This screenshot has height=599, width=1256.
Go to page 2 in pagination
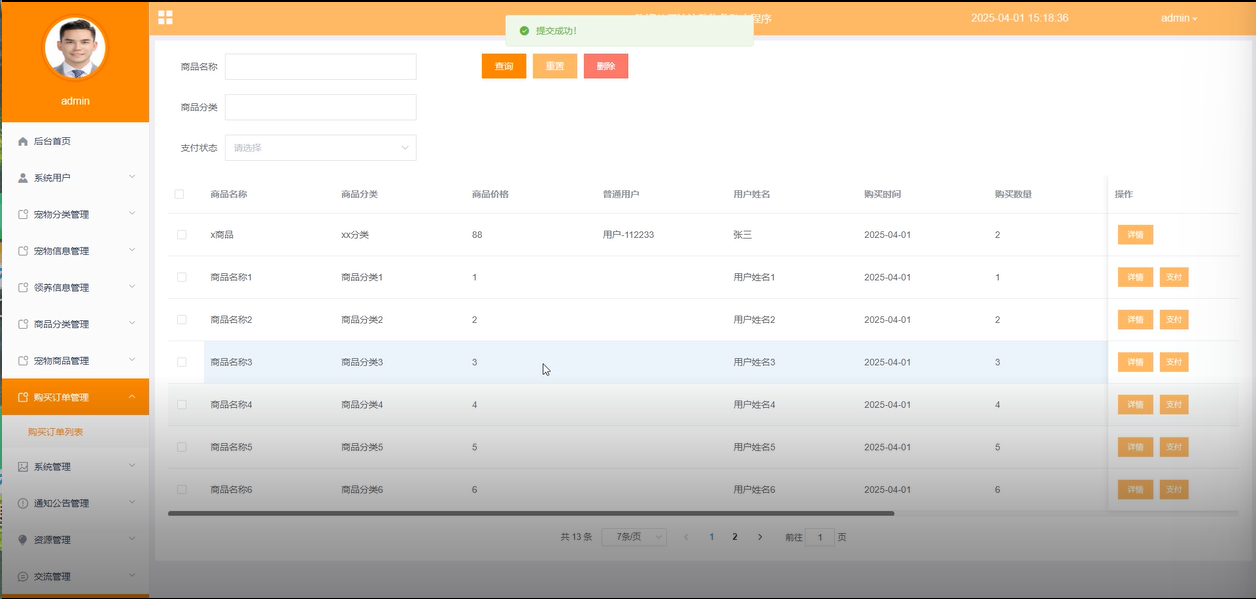735,537
